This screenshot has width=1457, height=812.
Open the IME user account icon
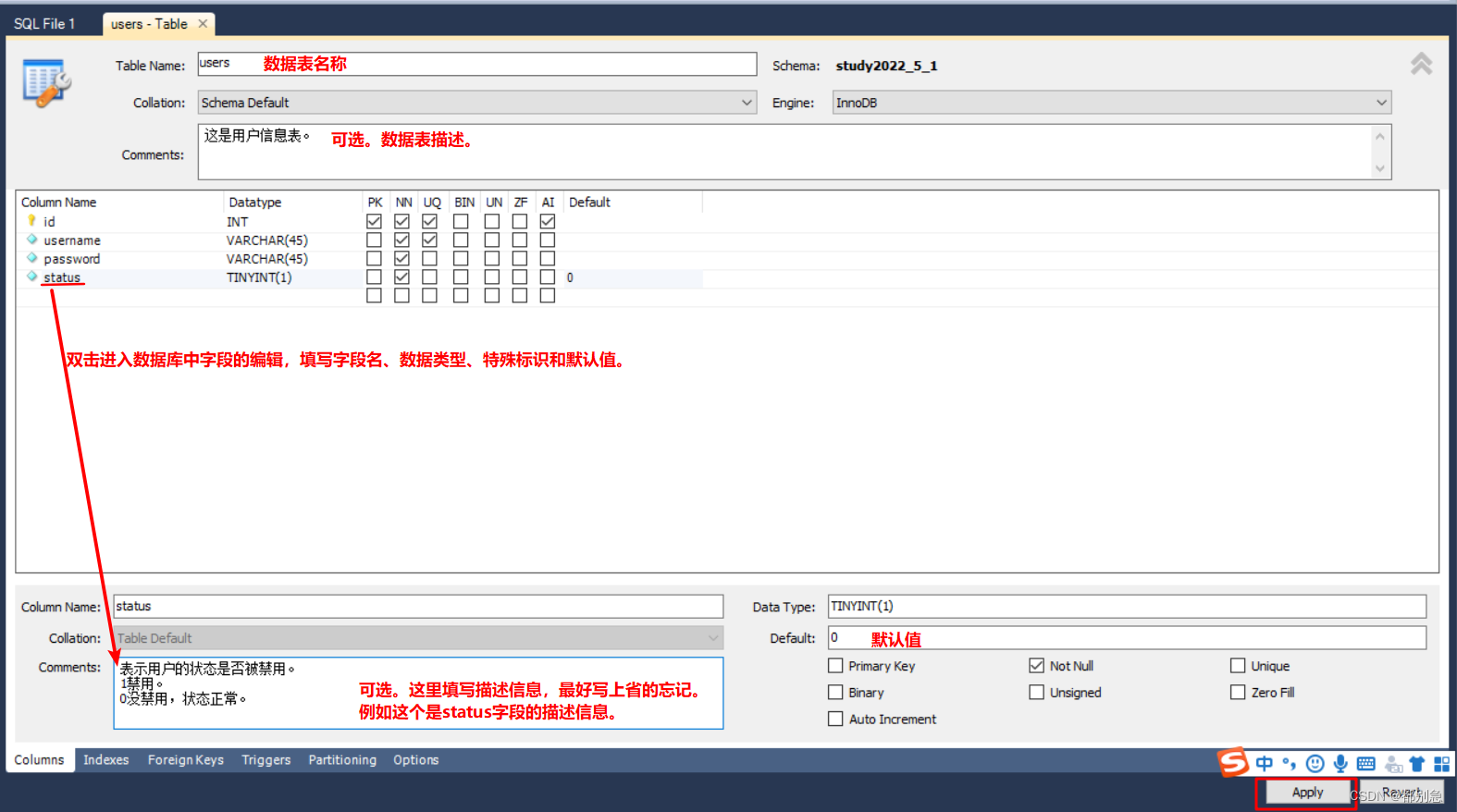pos(1393,763)
